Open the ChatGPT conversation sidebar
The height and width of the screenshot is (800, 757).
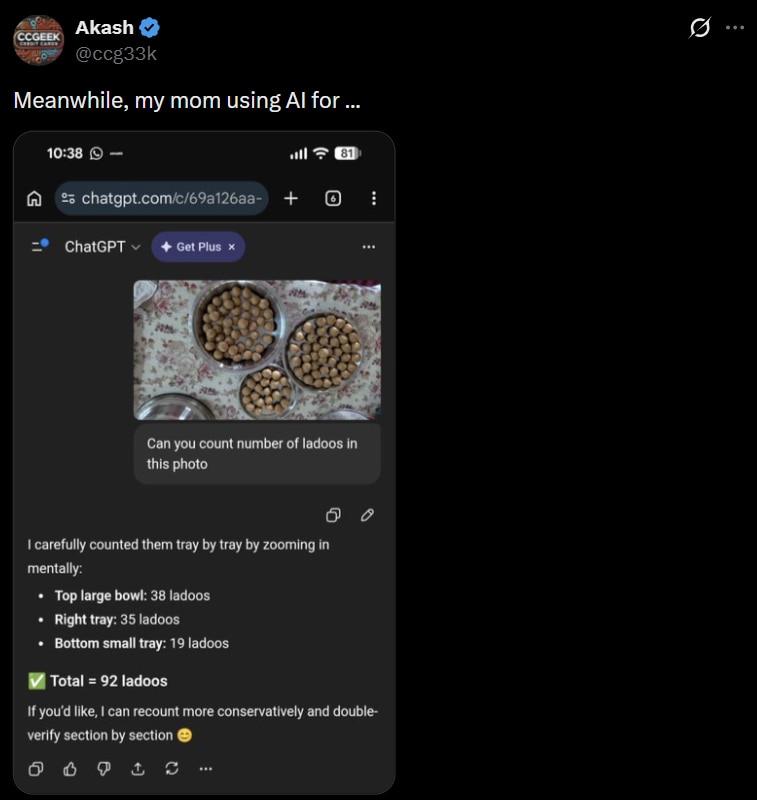(x=38, y=246)
